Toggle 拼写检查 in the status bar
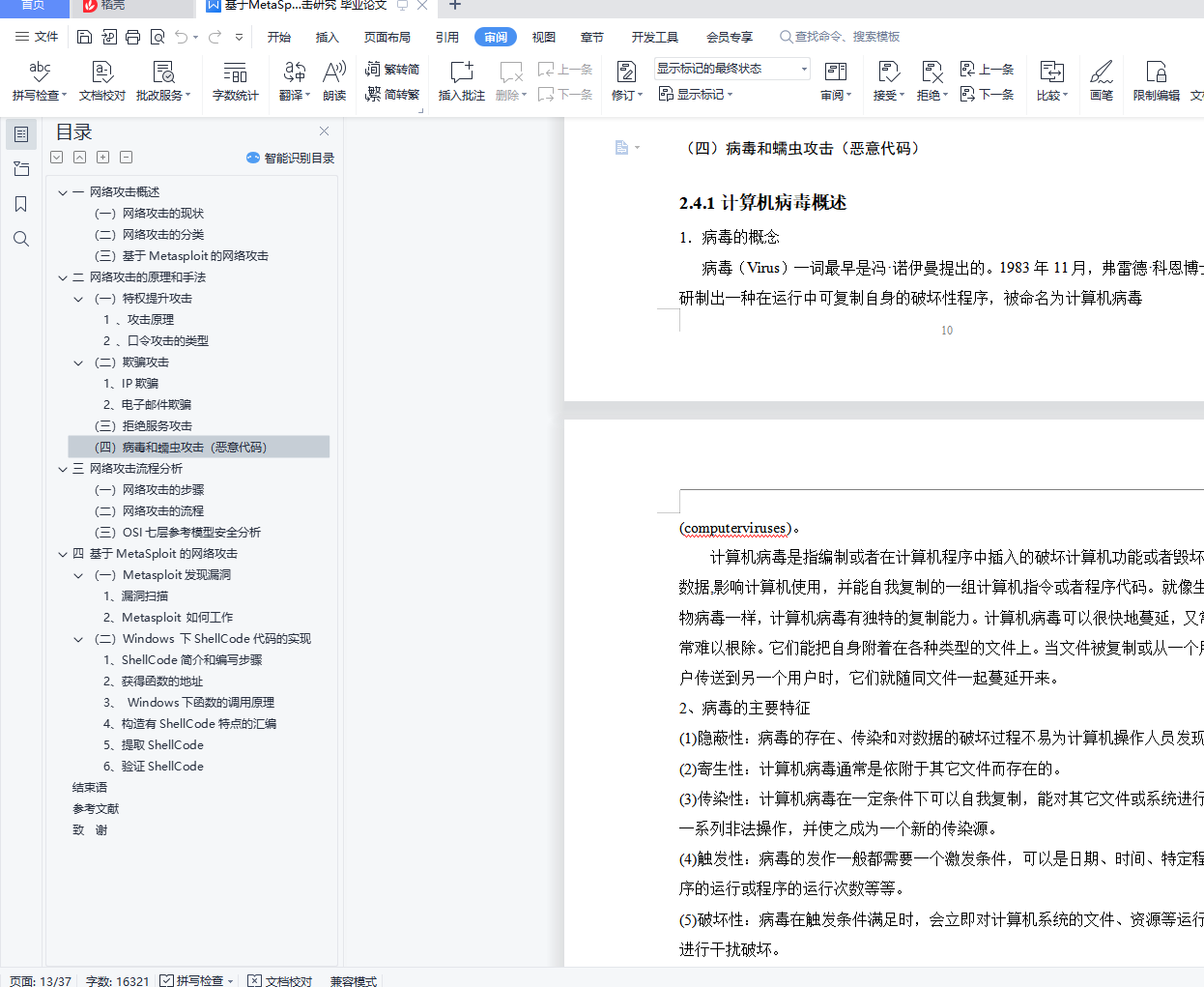The width and height of the screenshot is (1204, 987). click(197, 980)
